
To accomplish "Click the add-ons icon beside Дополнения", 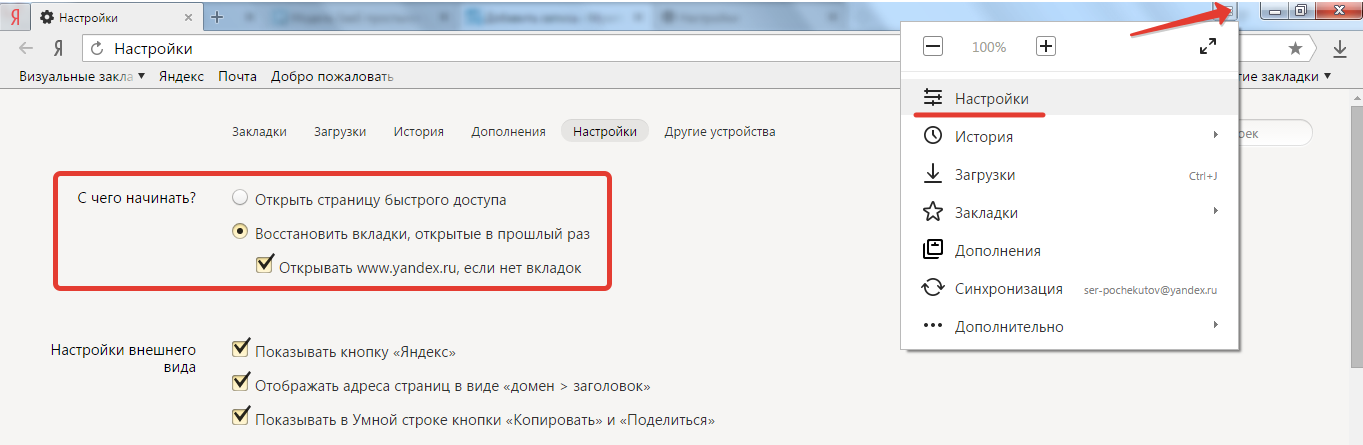I will 932,249.
